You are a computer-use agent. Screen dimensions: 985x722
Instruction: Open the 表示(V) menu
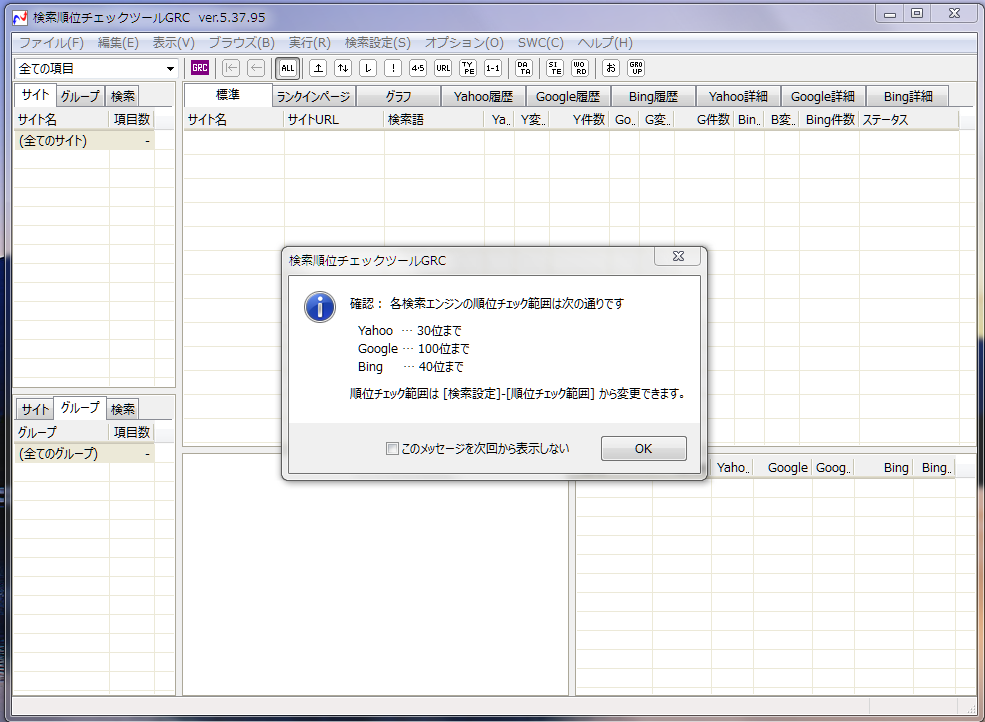tap(173, 43)
